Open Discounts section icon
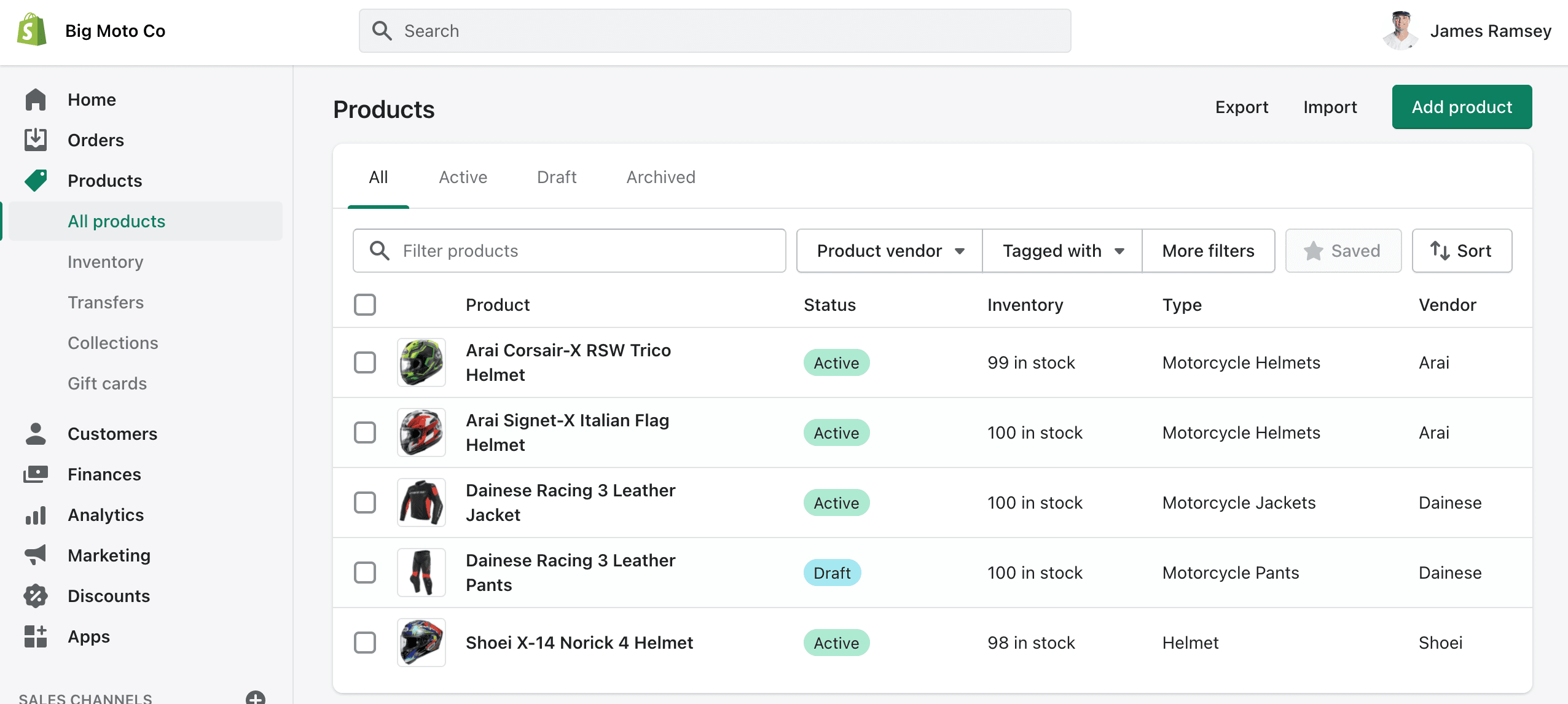The image size is (1568, 704). tap(35, 595)
